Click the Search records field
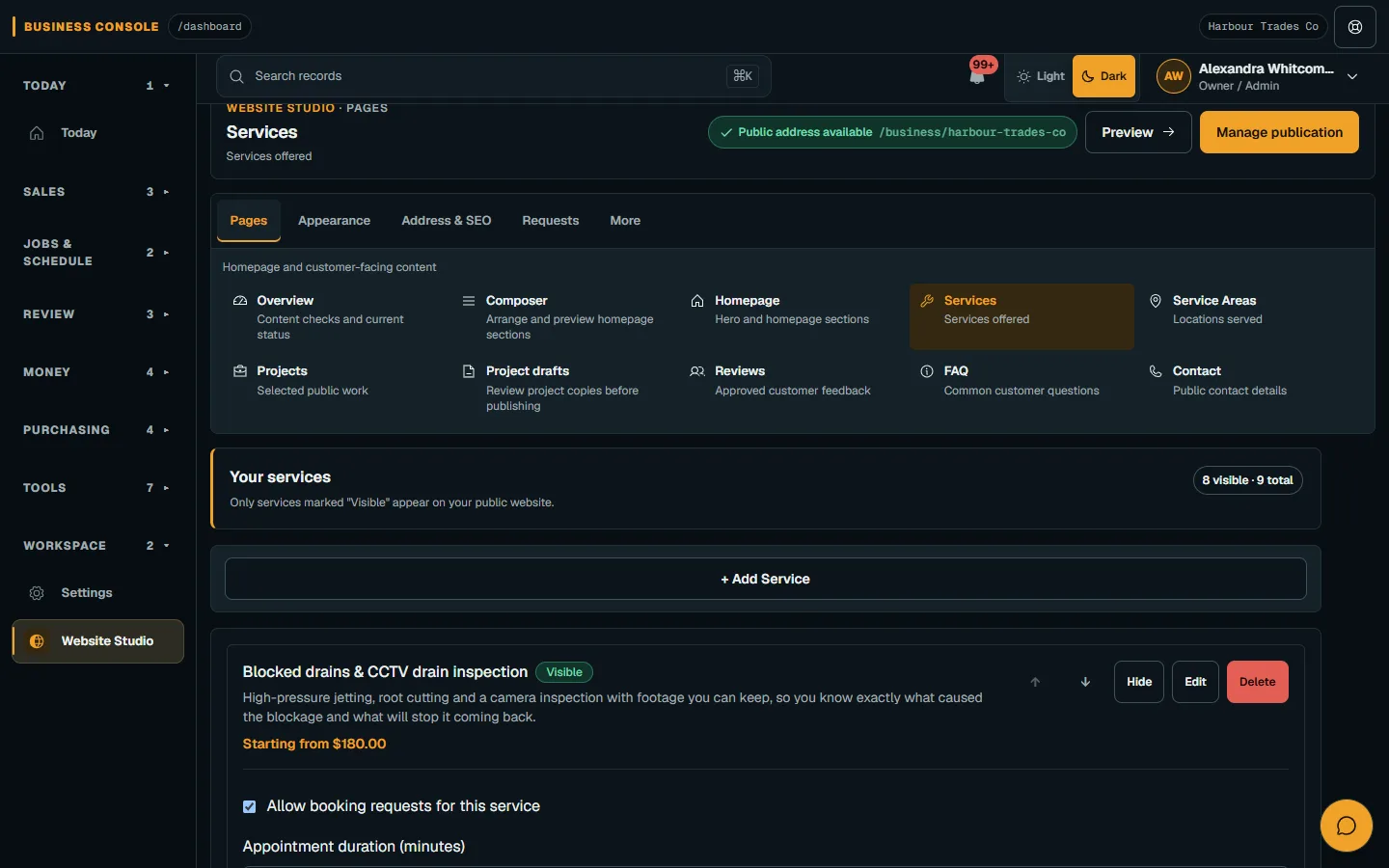This screenshot has height=868, width=1389. [x=494, y=76]
